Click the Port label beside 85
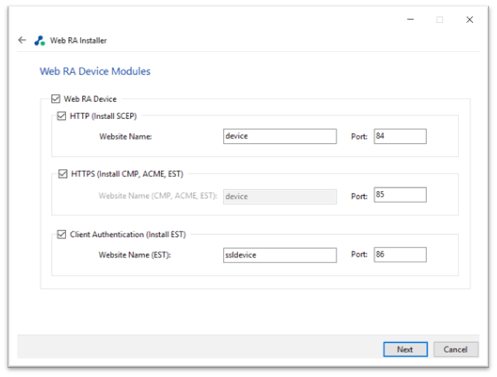This screenshot has width=497, height=377. [x=359, y=196]
